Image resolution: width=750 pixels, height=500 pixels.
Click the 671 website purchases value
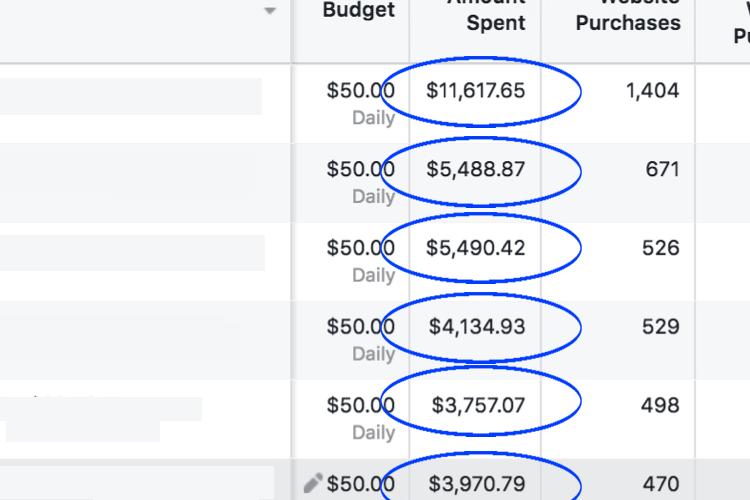coord(662,170)
